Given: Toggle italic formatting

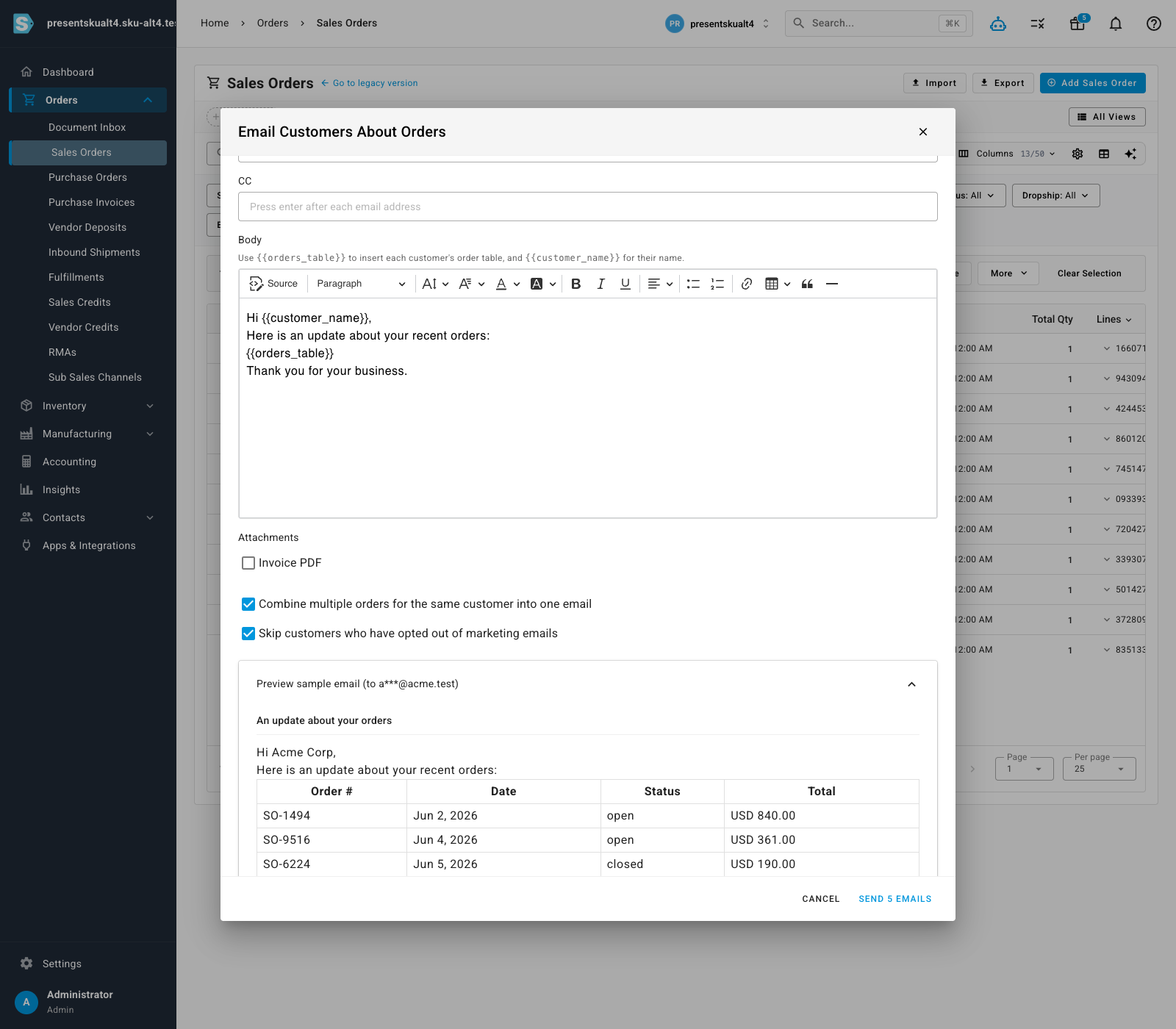Looking at the screenshot, I should (x=600, y=284).
